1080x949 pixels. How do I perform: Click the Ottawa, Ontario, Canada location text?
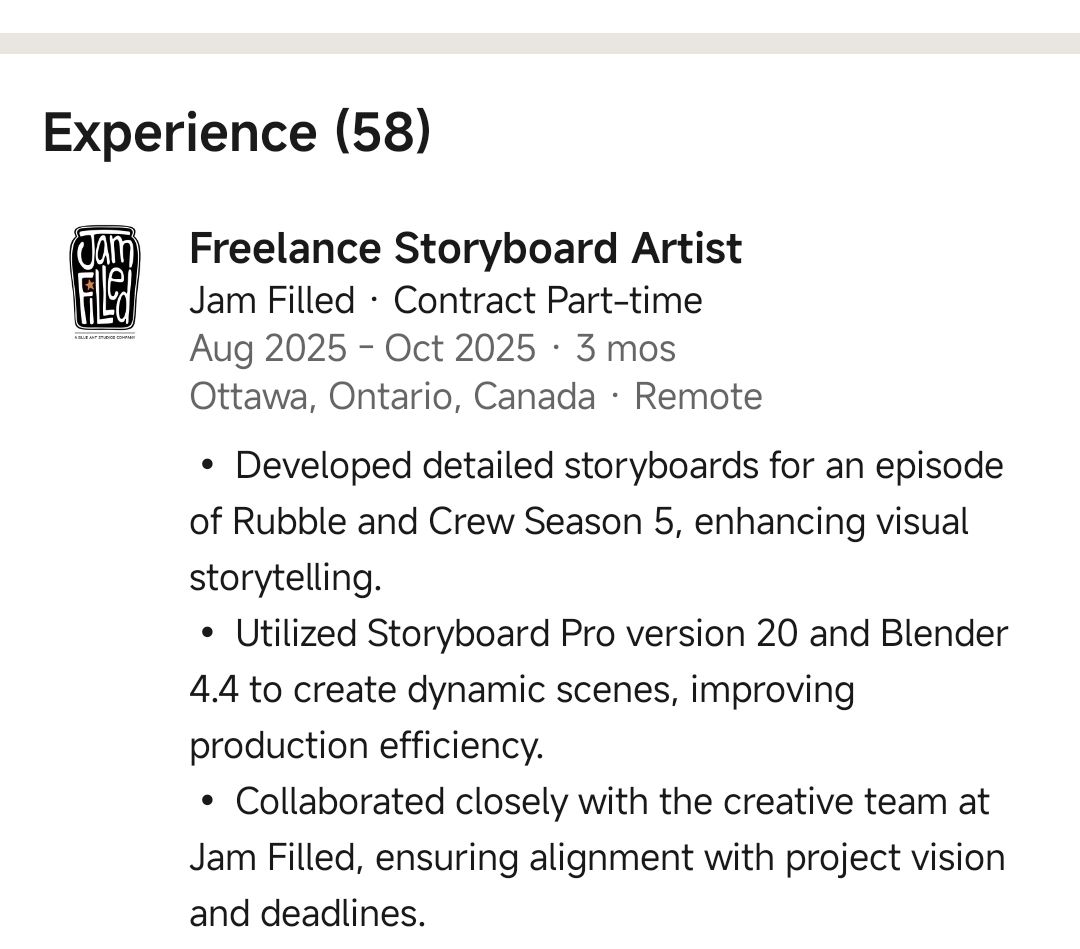click(x=392, y=397)
